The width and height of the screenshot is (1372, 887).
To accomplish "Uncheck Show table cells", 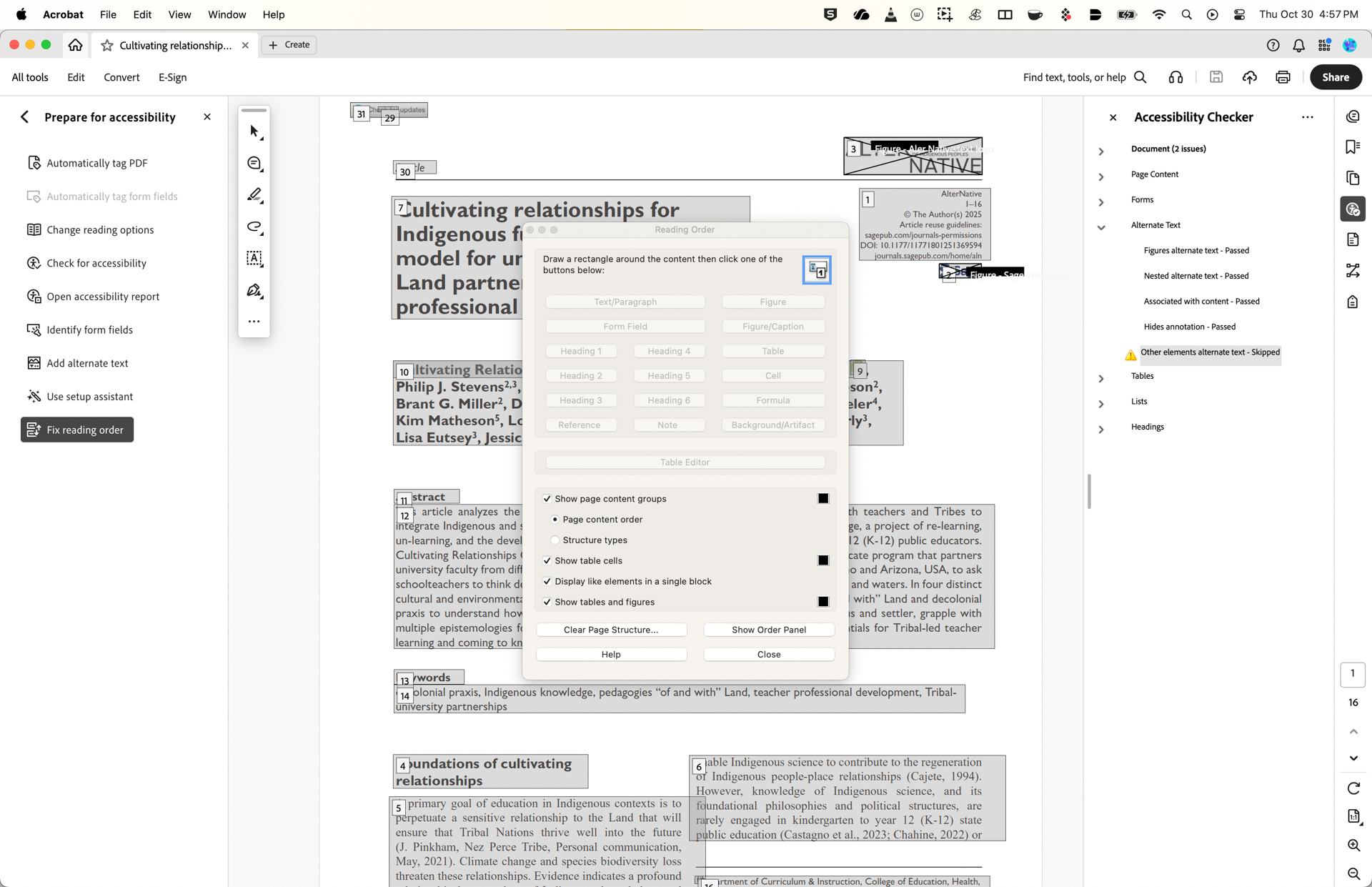I will 547,560.
